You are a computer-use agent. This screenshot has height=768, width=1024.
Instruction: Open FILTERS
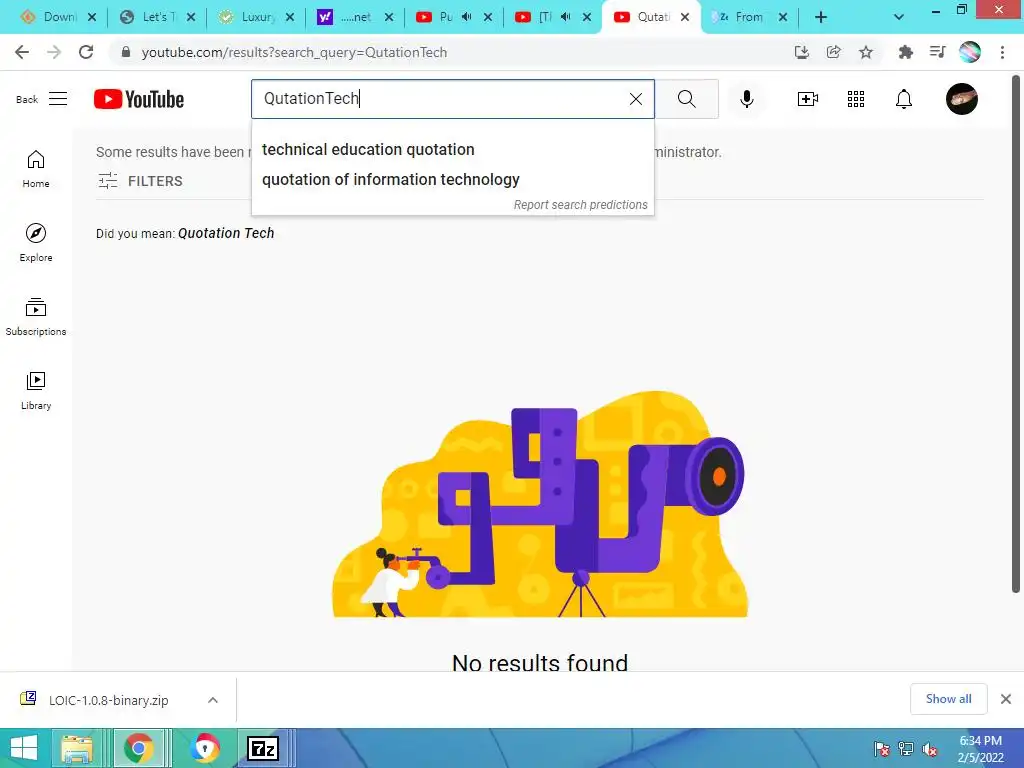(140, 181)
